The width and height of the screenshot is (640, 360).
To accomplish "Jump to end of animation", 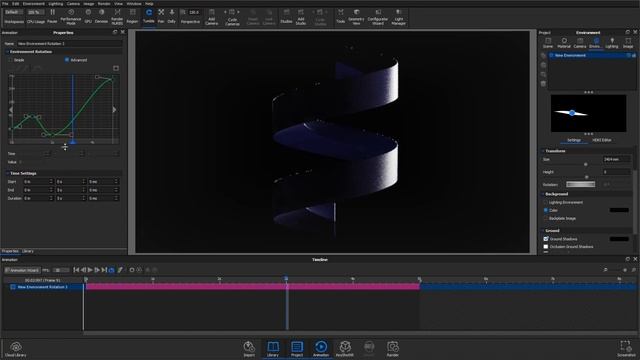I will tap(104, 270).
